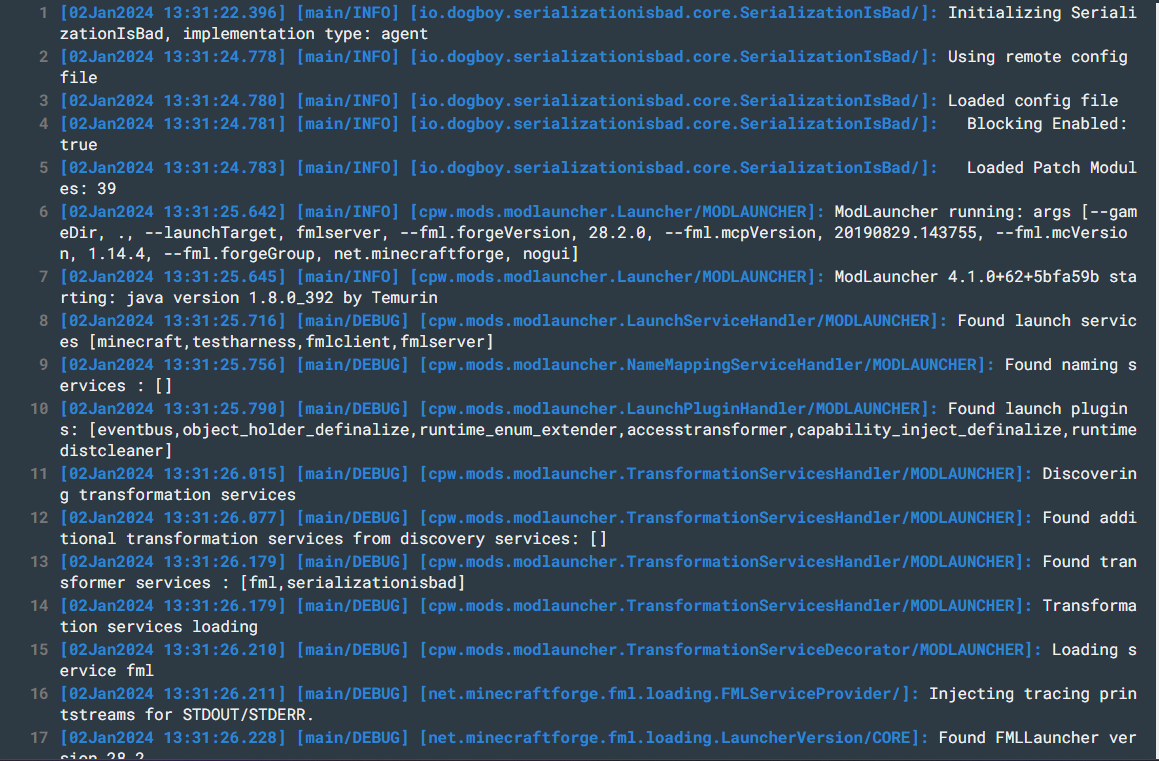Click the timestamp 13:31:26.015
The image size is (1159, 761).
point(220,474)
